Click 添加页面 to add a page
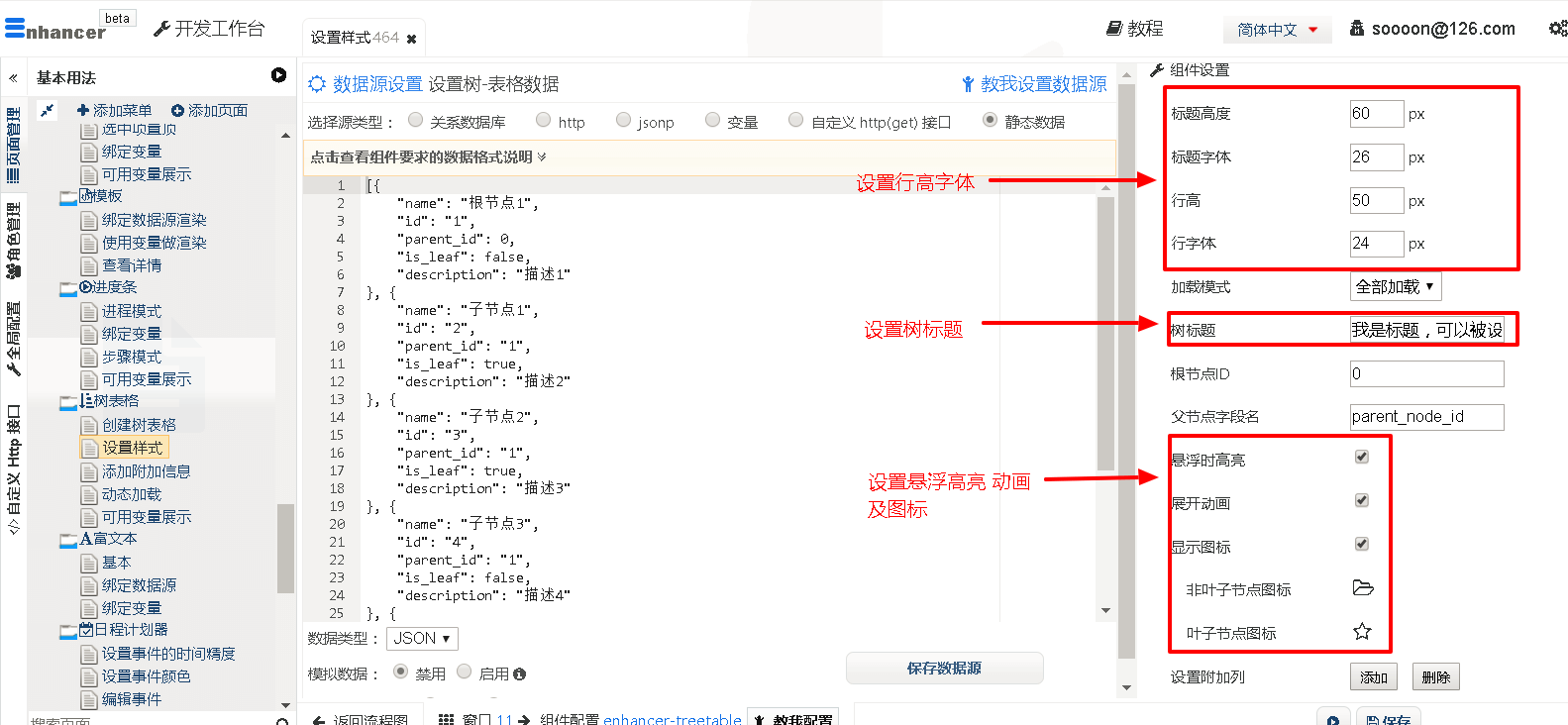 tap(209, 110)
